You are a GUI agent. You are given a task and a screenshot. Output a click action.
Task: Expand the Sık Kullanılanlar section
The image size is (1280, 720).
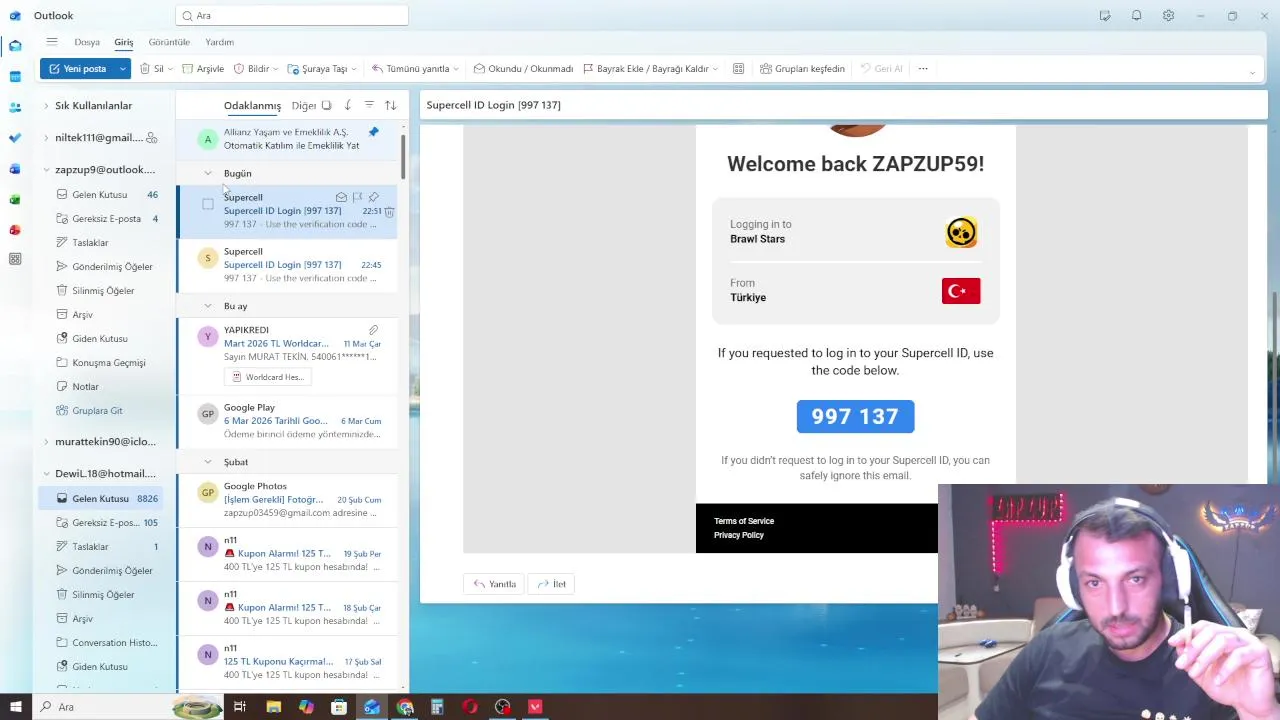click(46, 106)
